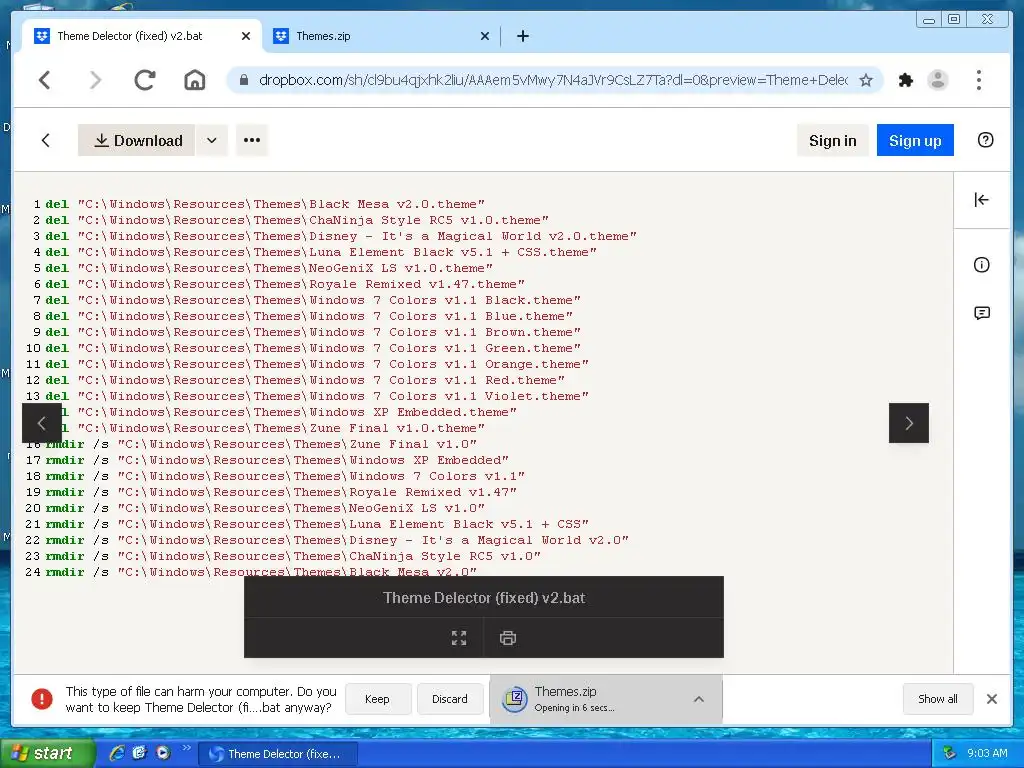Image resolution: width=1024 pixels, height=768 pixels.
Task: Click the Themes.zip download file icon
Action: [x=515, y=699]
